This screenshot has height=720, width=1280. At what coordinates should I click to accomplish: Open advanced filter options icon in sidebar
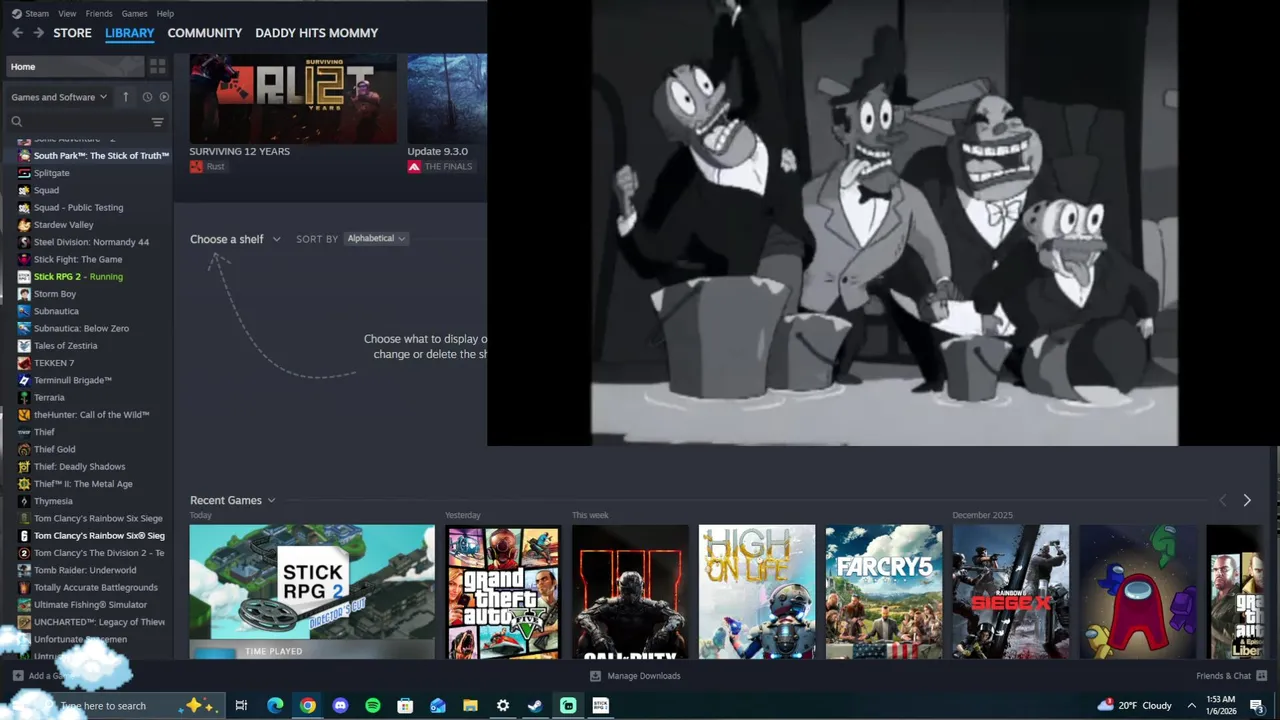pos(157,122)
